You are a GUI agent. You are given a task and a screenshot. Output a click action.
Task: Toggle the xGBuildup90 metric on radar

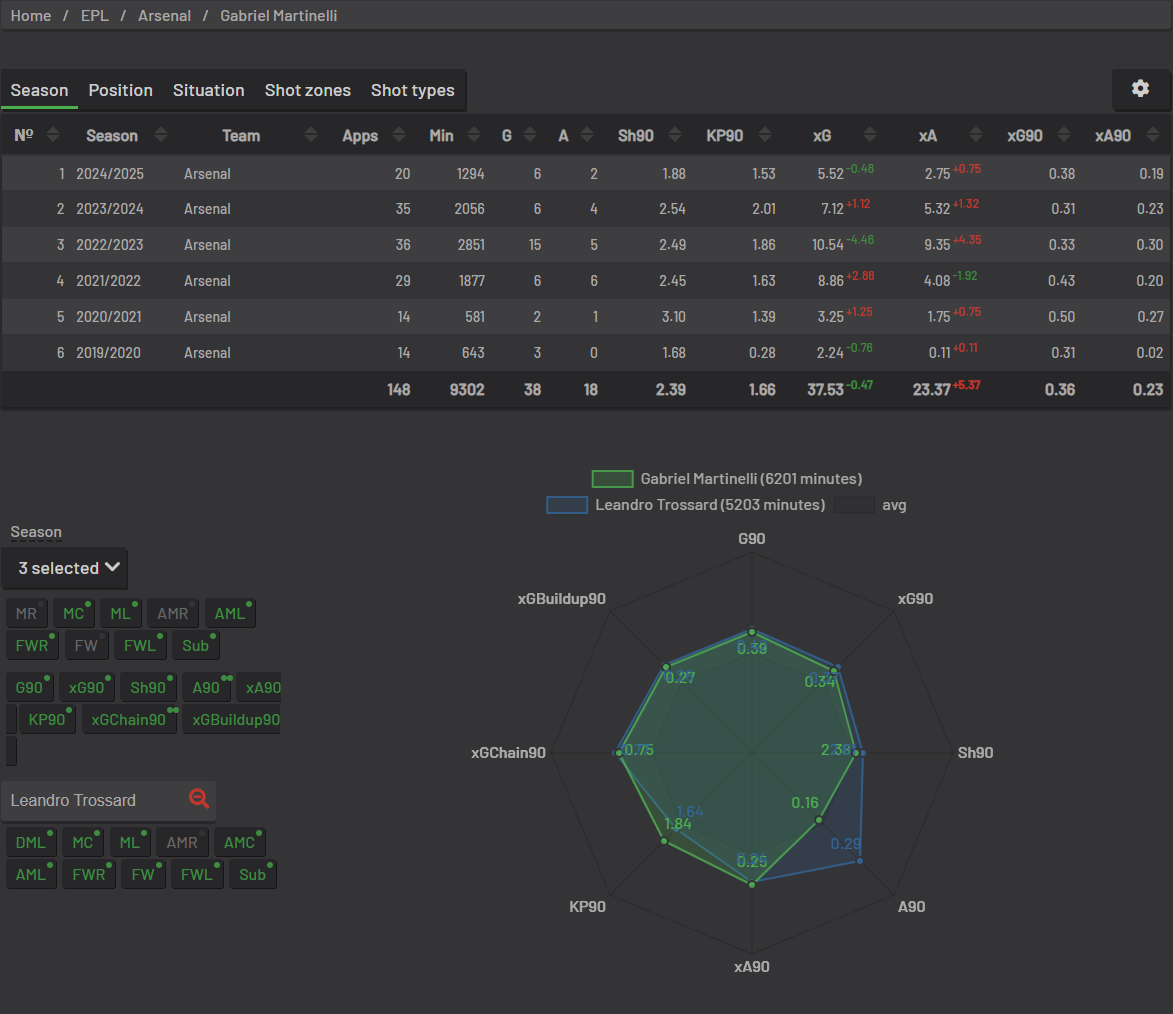(x=232, y=720)
